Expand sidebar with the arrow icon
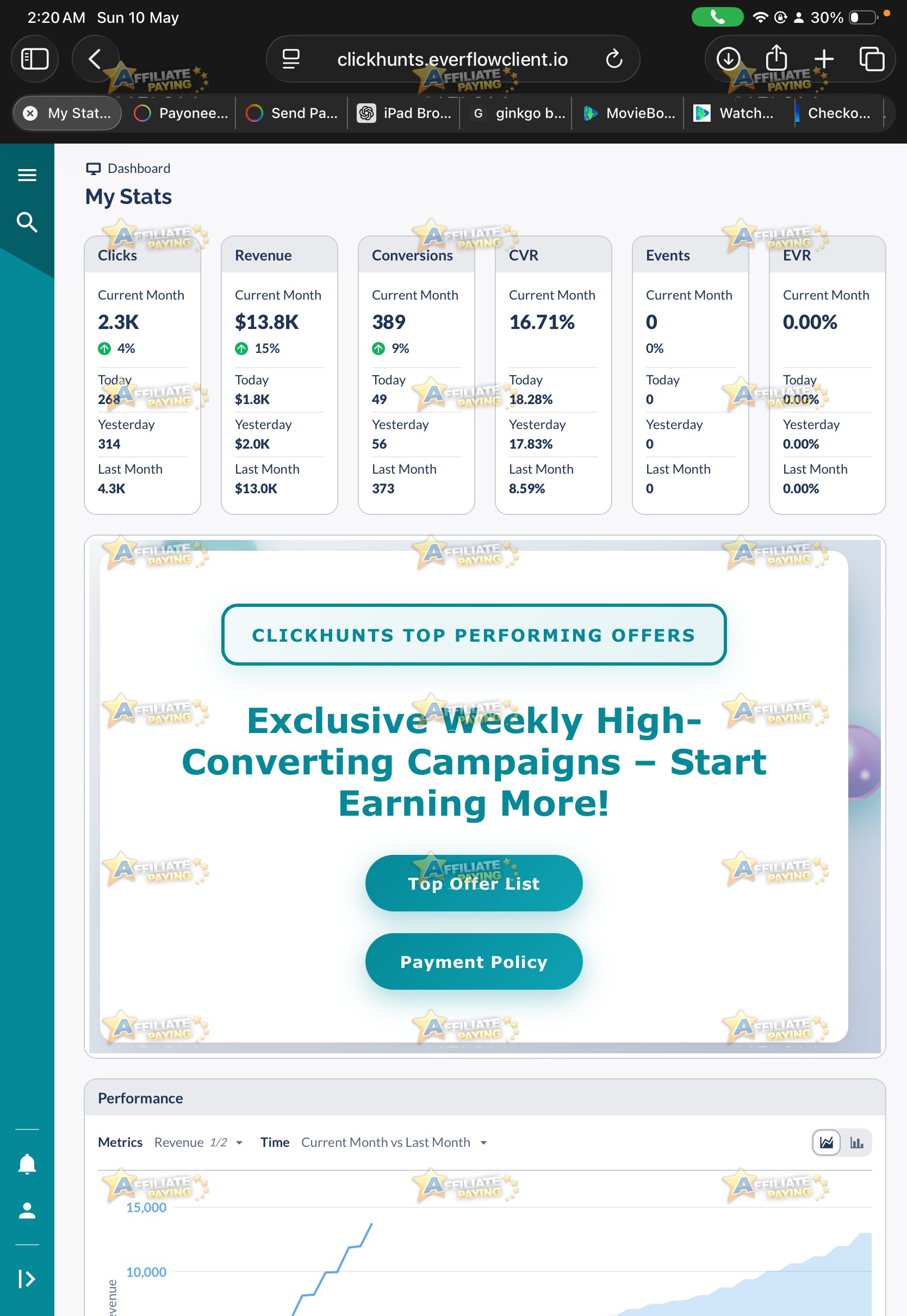 coord(27,1278)
